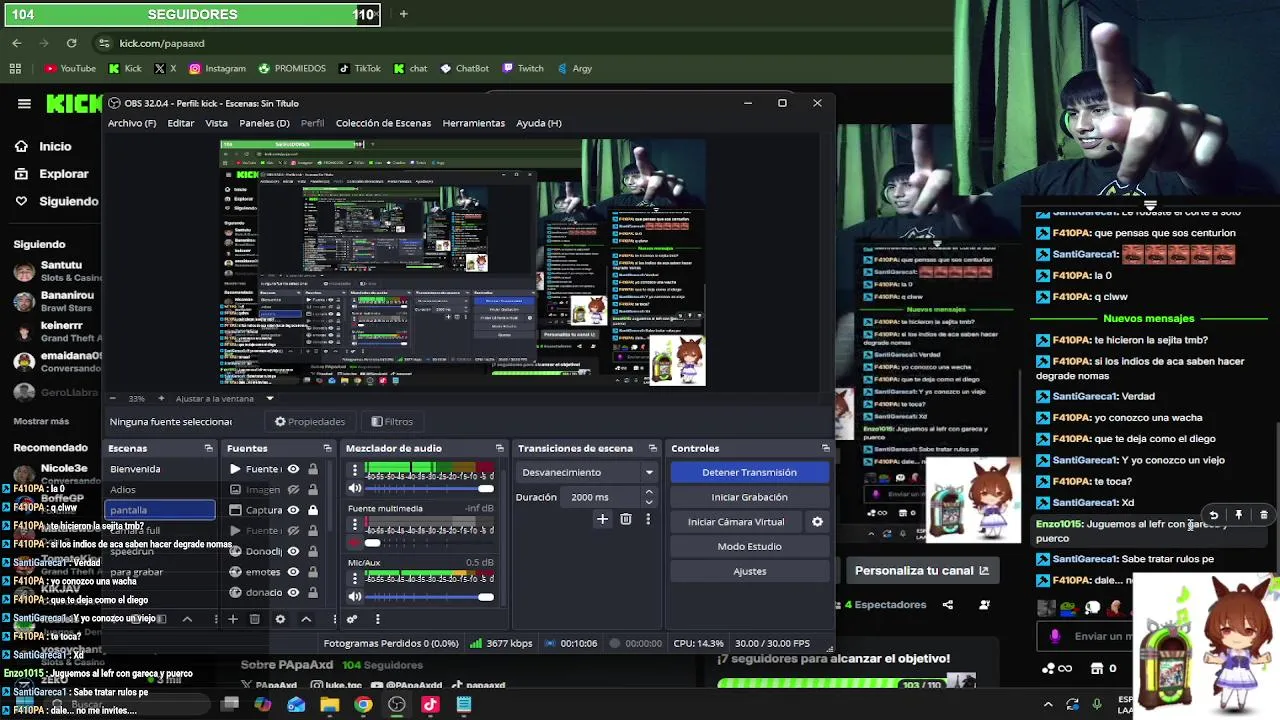Viewport: 1280px width, 720px height.
Task: Open transition properties three-dot menu
Action: (648, 519)
